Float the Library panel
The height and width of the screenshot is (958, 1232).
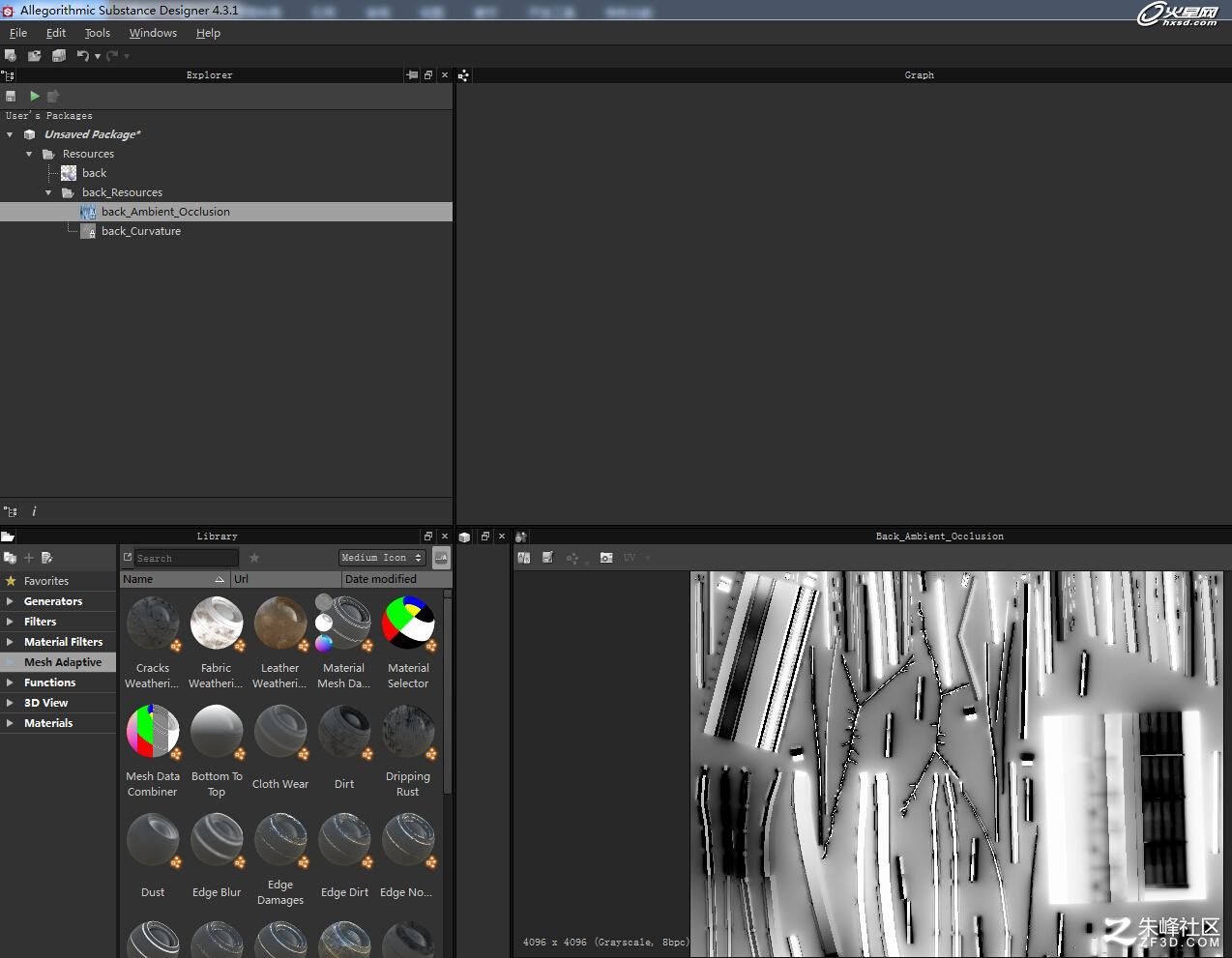pos(428,536)
